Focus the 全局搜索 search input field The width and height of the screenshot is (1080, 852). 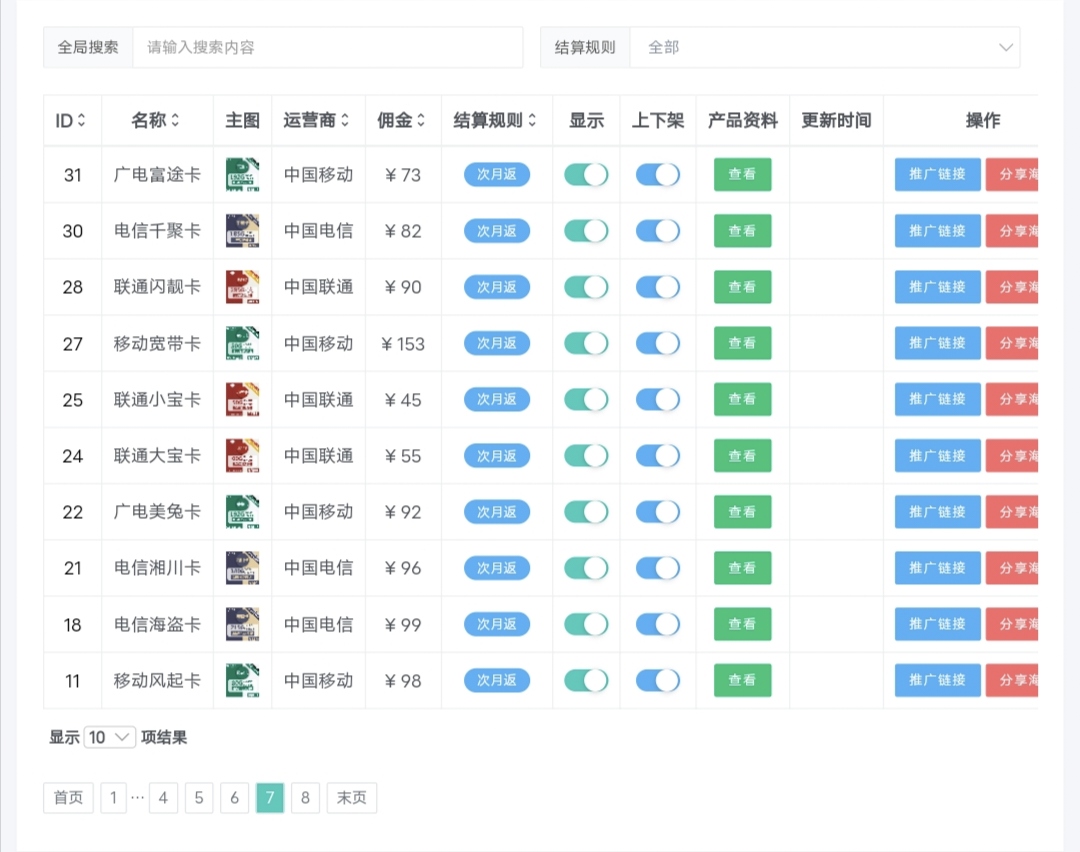point(327,47)
